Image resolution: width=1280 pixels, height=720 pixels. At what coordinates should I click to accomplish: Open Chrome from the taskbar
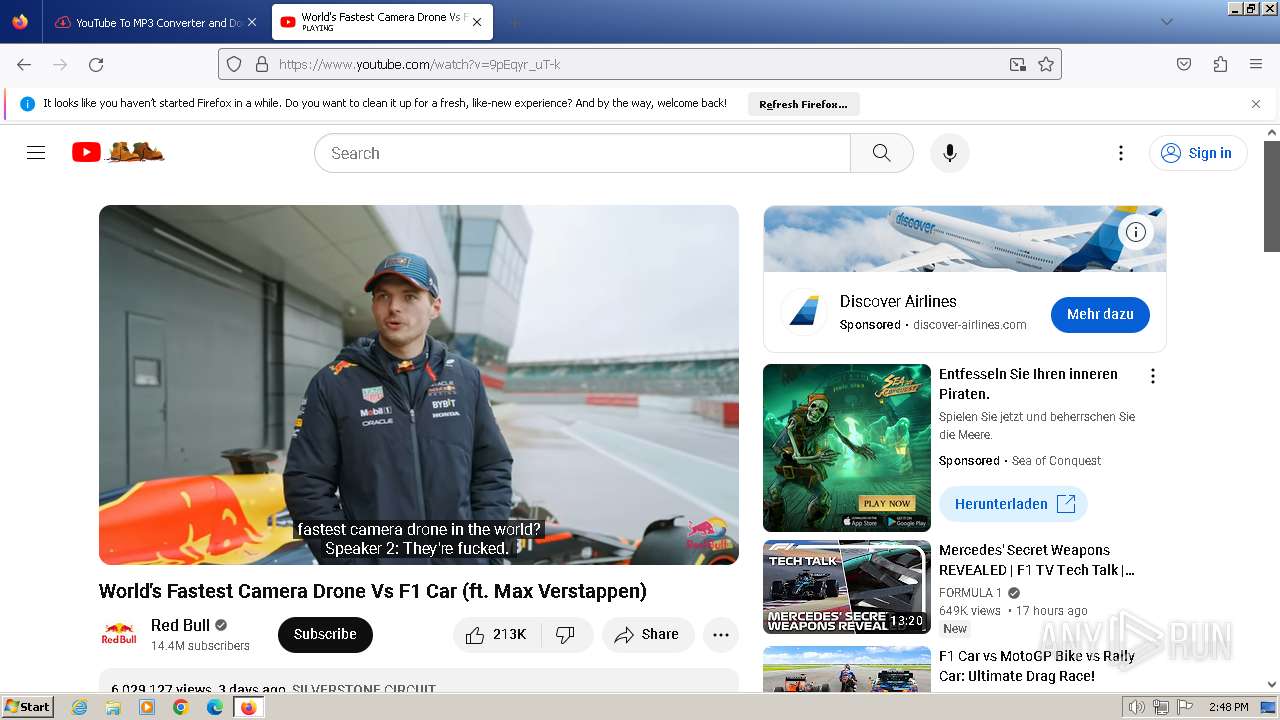pyautogui.click(x=181, y=707)
